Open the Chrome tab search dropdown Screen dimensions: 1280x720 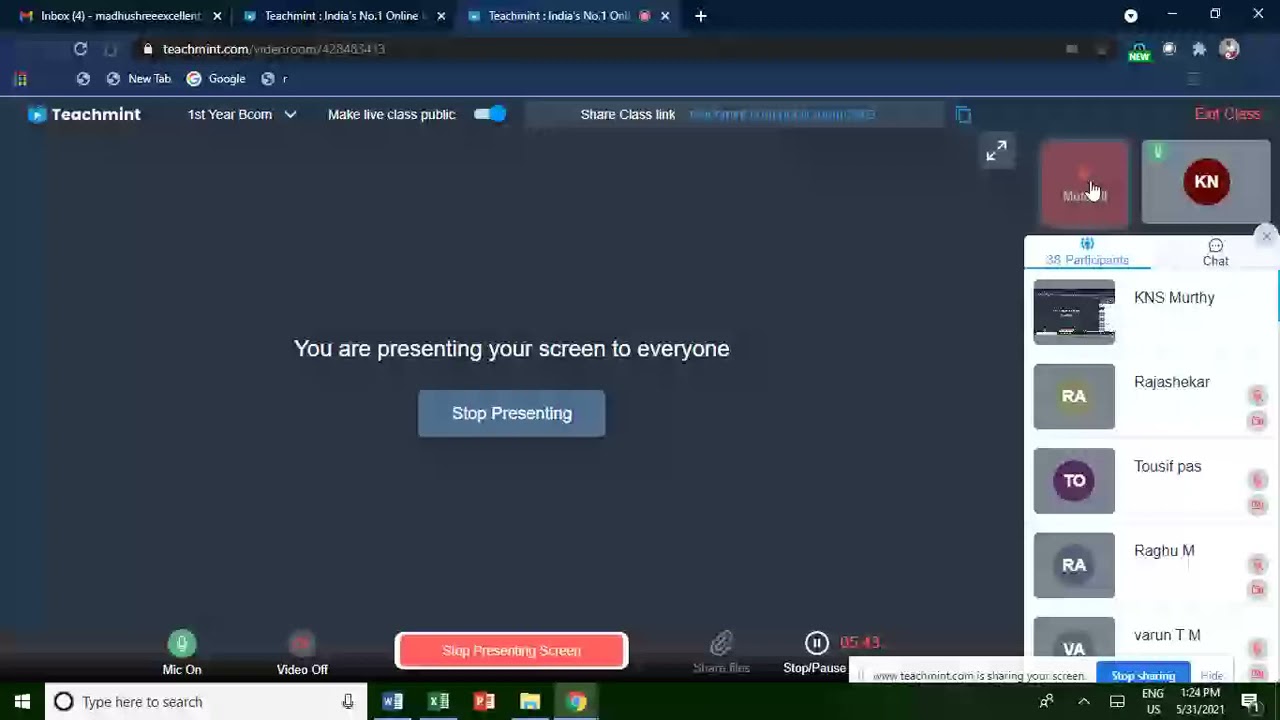click(x=1131, y=16)
